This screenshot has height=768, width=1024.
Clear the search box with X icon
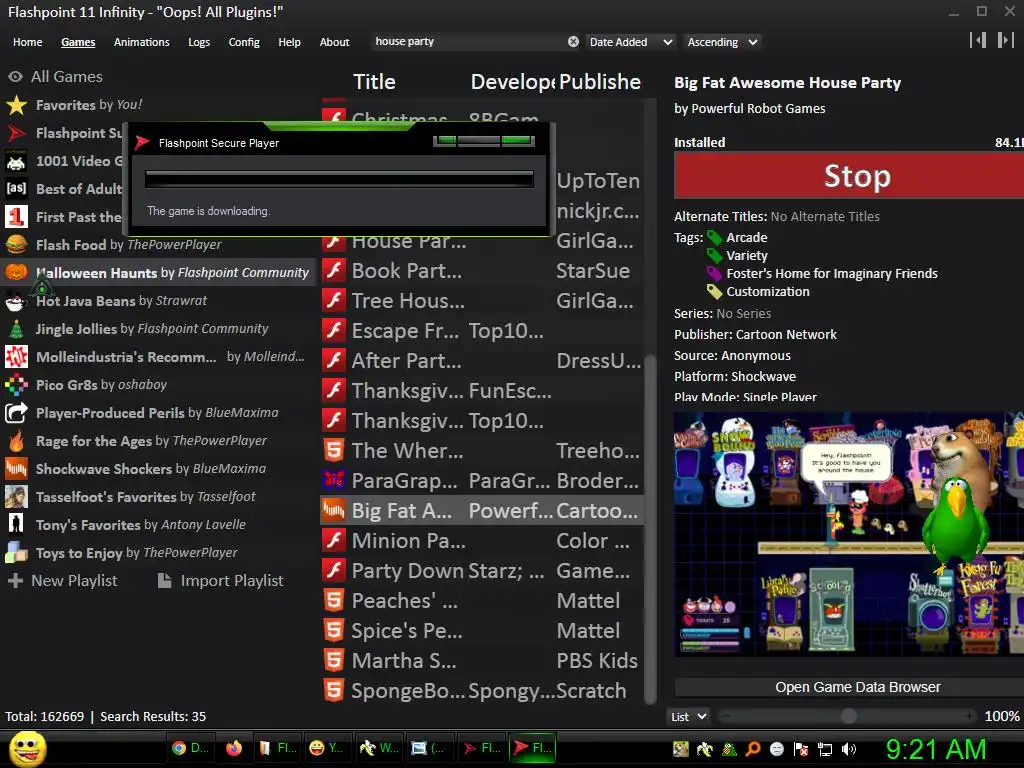(573, 42)
